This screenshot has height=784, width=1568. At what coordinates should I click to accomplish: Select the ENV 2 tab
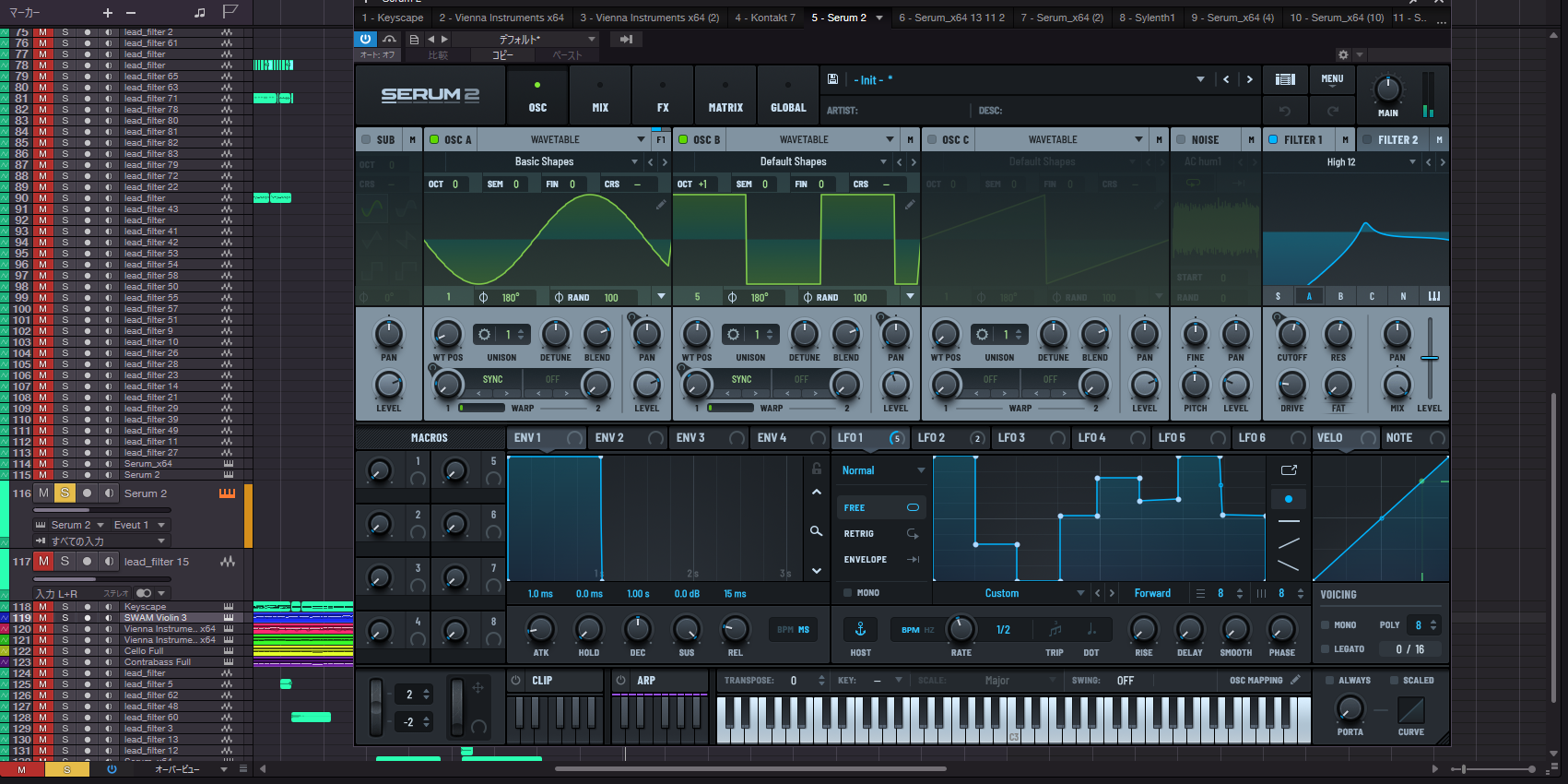628,437
